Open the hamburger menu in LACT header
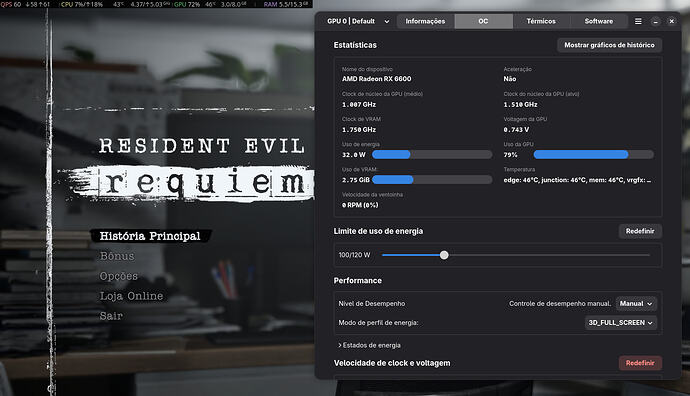The width and height of the screenshot is (690, 396). (638, 21)
